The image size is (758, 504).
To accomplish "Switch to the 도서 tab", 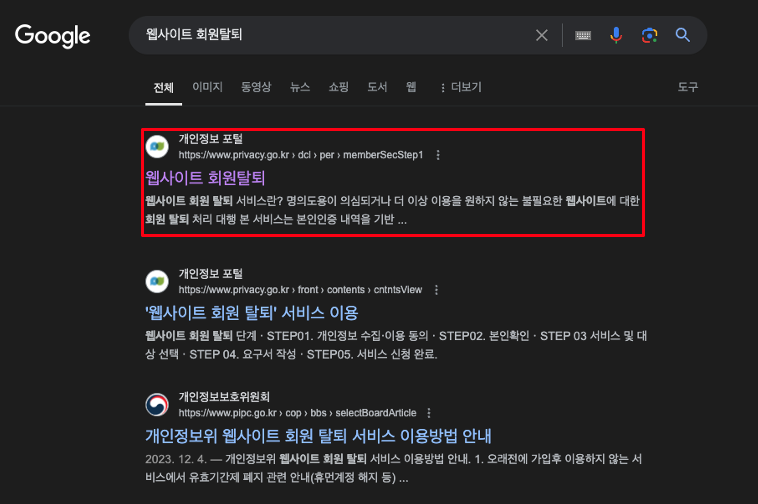I will (377, 87).
